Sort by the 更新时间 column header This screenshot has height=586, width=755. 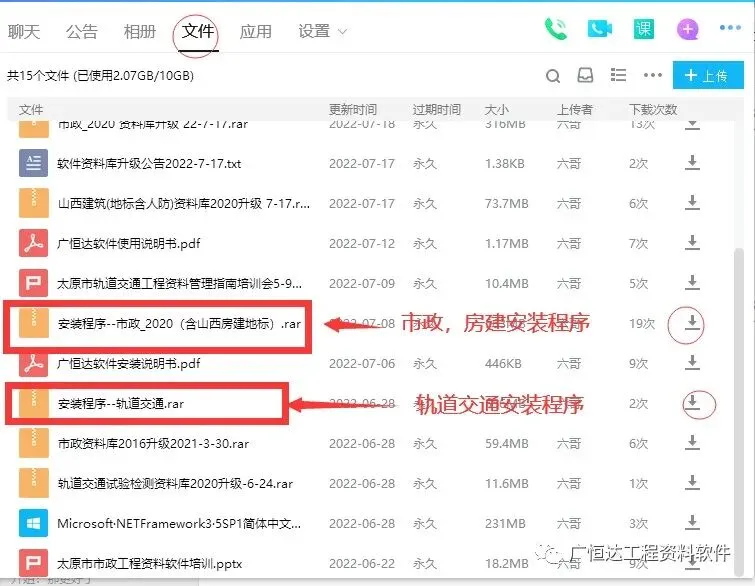(352, 109)
